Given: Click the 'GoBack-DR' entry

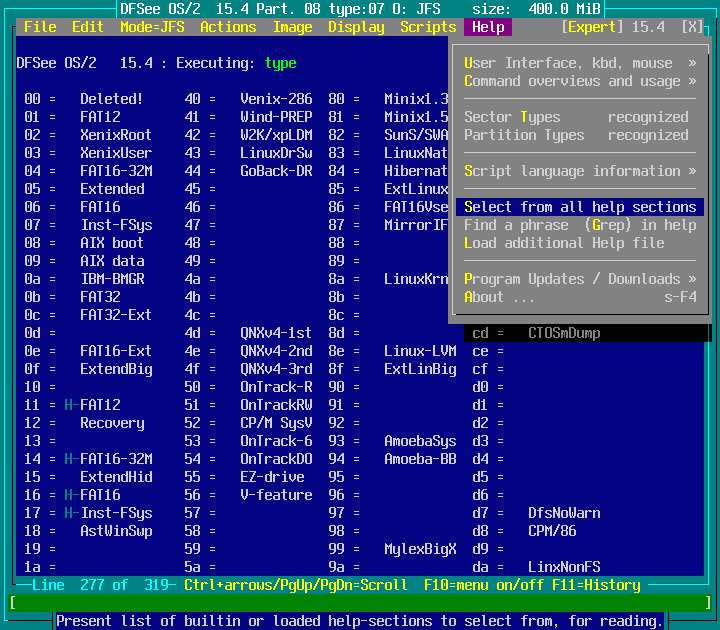Looking at the screenshot, I should click(x=276, y=171).
